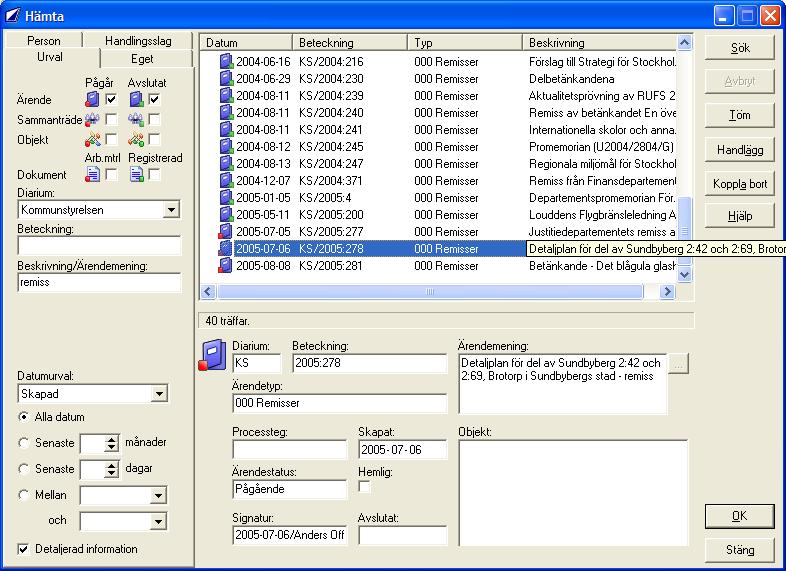Select the Mellan radio button
Image resolution: width=786 pixels, height=571 pixels.
[23, 495]
